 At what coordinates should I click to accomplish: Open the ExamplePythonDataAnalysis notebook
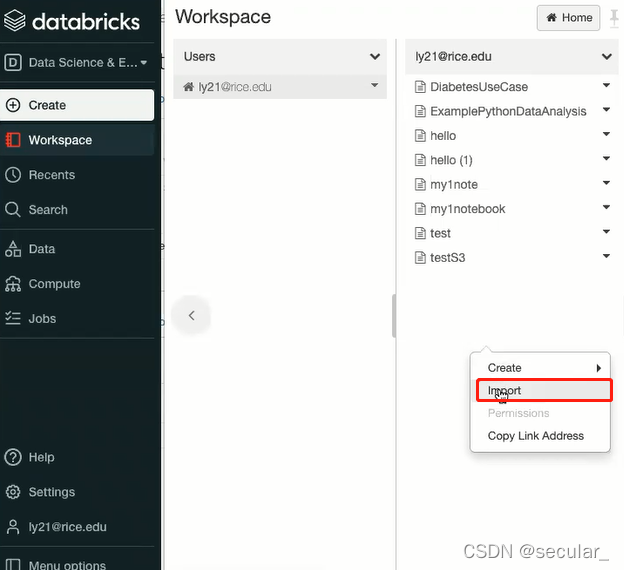tap(508, 111)
